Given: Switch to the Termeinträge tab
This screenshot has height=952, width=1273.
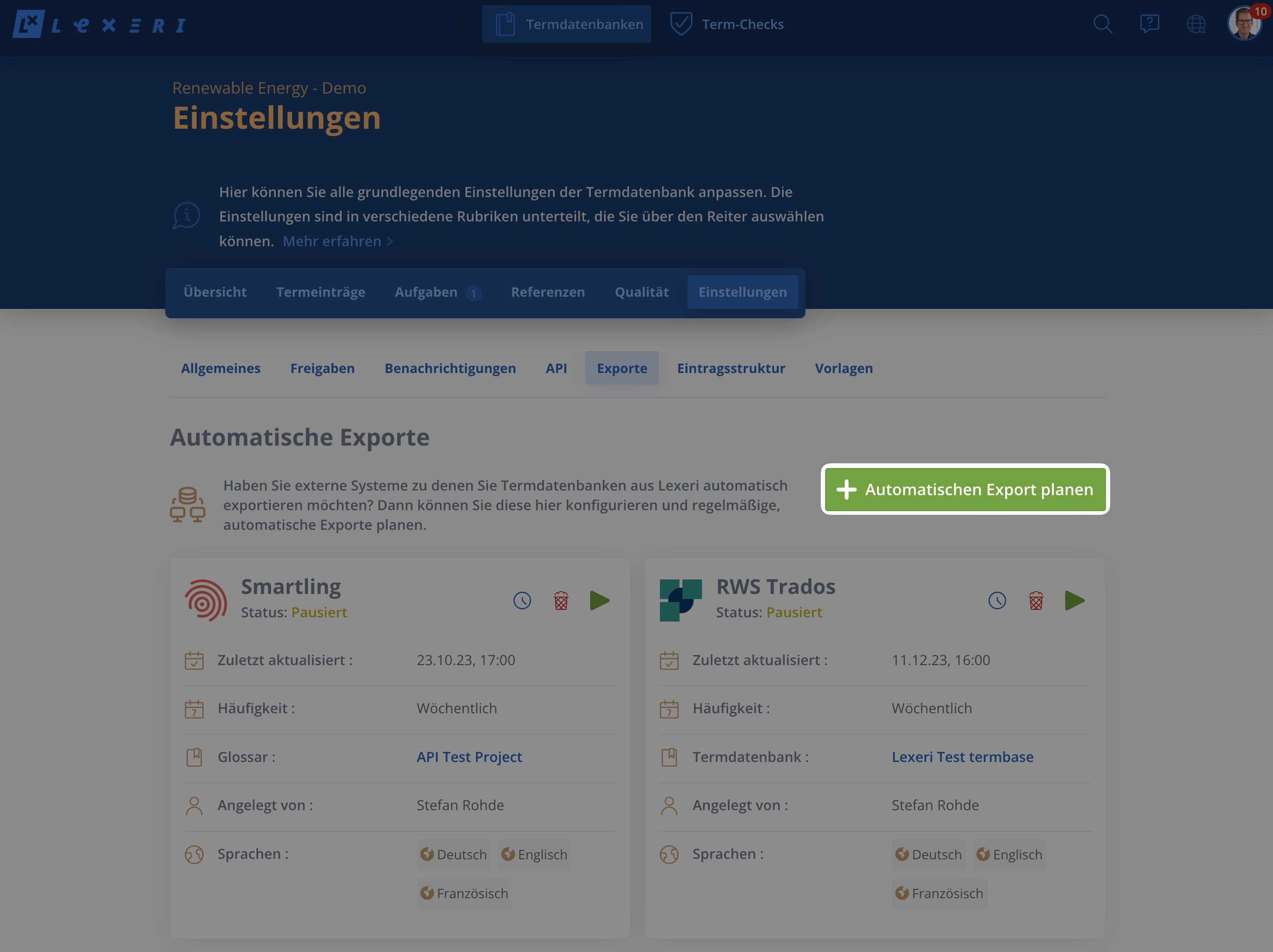Looking at the screenshot, I should 321,293.
